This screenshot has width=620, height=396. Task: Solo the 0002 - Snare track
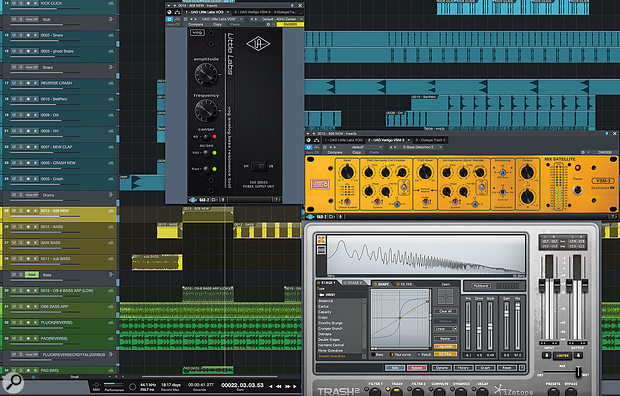[21, 35]
